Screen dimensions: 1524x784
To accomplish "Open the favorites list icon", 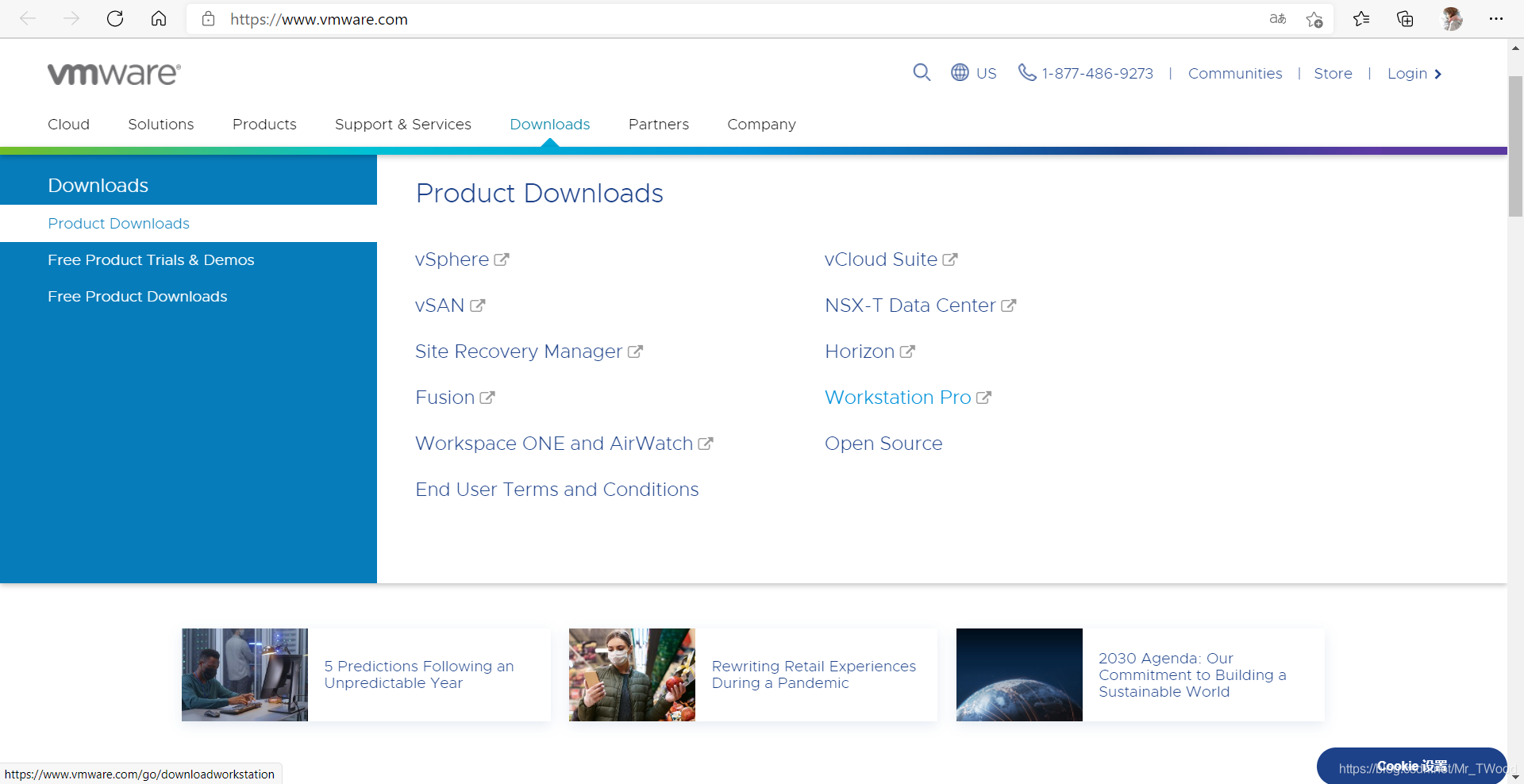I will tap(1361, 19).
